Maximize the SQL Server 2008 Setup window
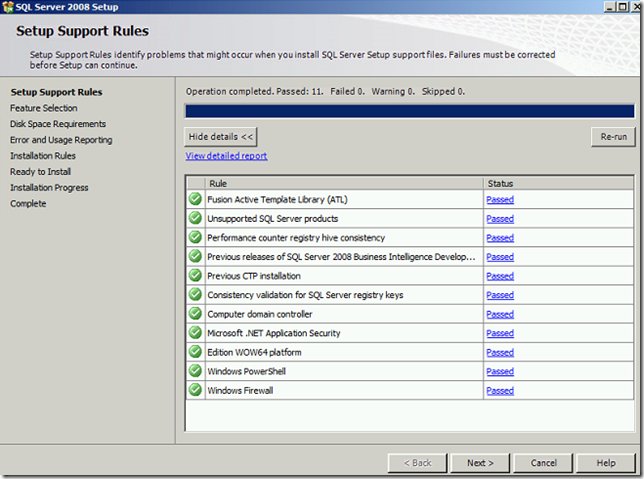 click(x=623, y=7)
